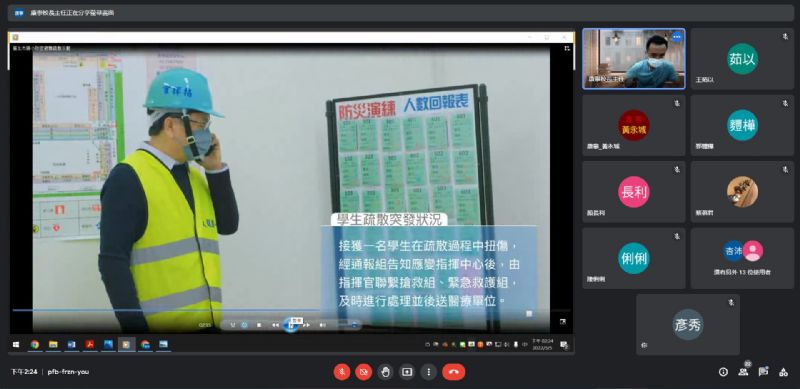Viewport: 800px width, 389px height.
Task: Show the participants people panel
Action: 743,372
